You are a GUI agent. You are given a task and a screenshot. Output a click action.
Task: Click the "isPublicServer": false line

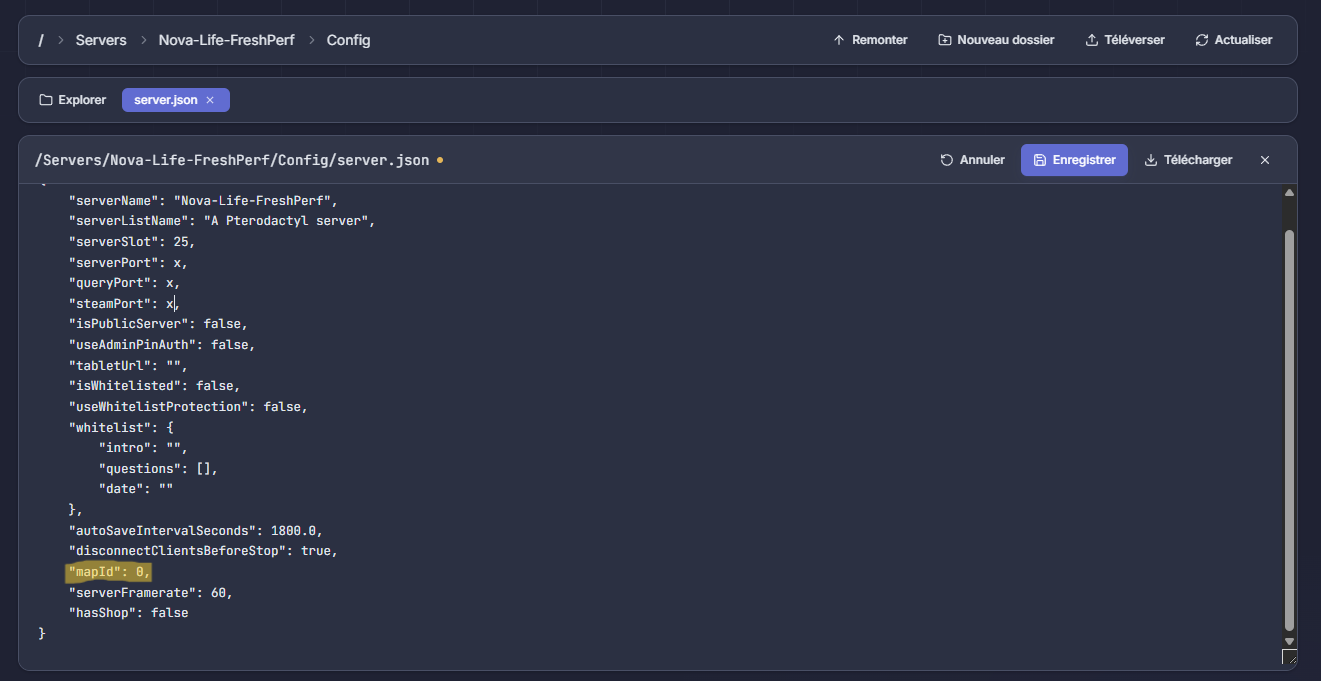[158, 324]
